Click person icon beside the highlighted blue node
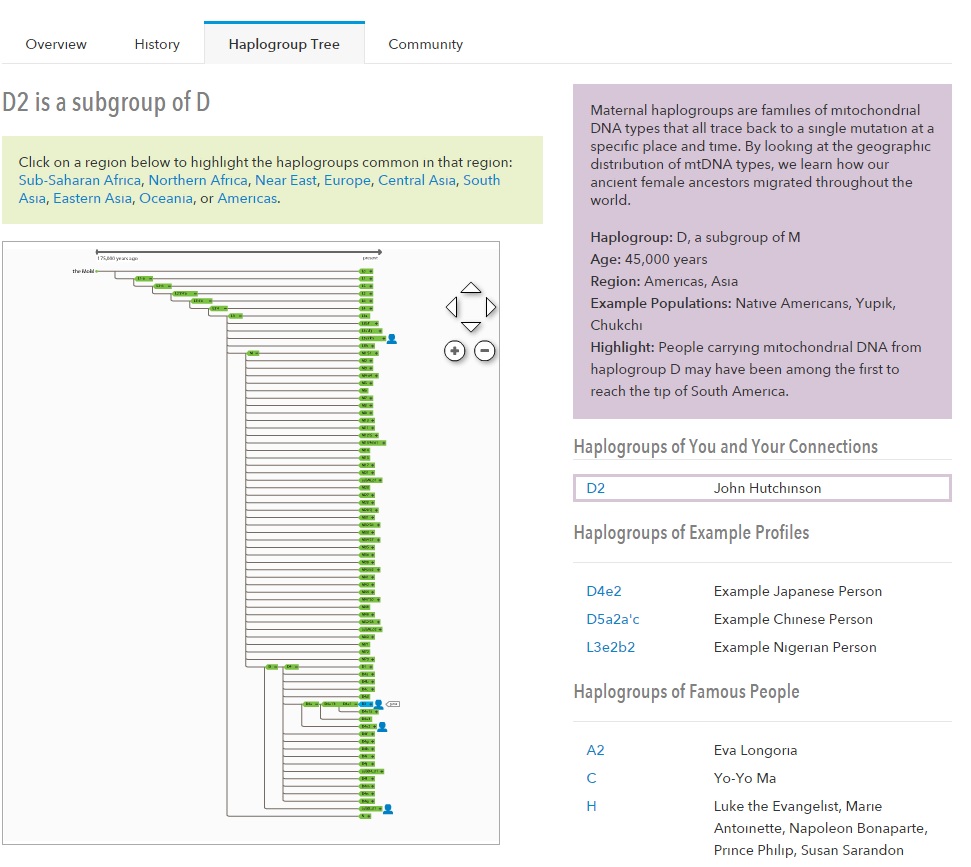971x867 pixels. click(x=378, y=705)
